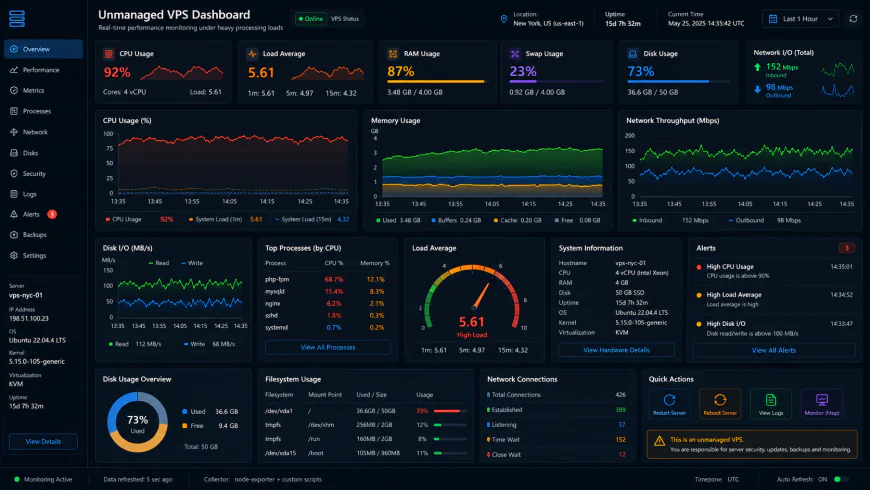Click the Settings sidebar gear icon
The image size is (870, 490).
[x=14, y=255]
